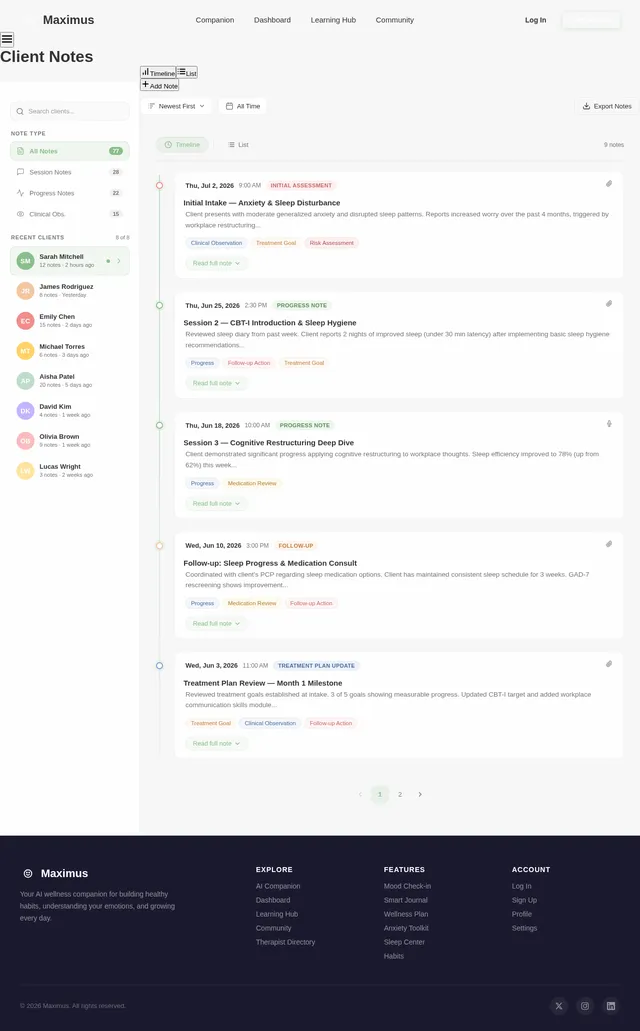Viewport: 640px width, 1031px height.
Task: Open the Newest First sort dropdown
Action: [176, 106]
